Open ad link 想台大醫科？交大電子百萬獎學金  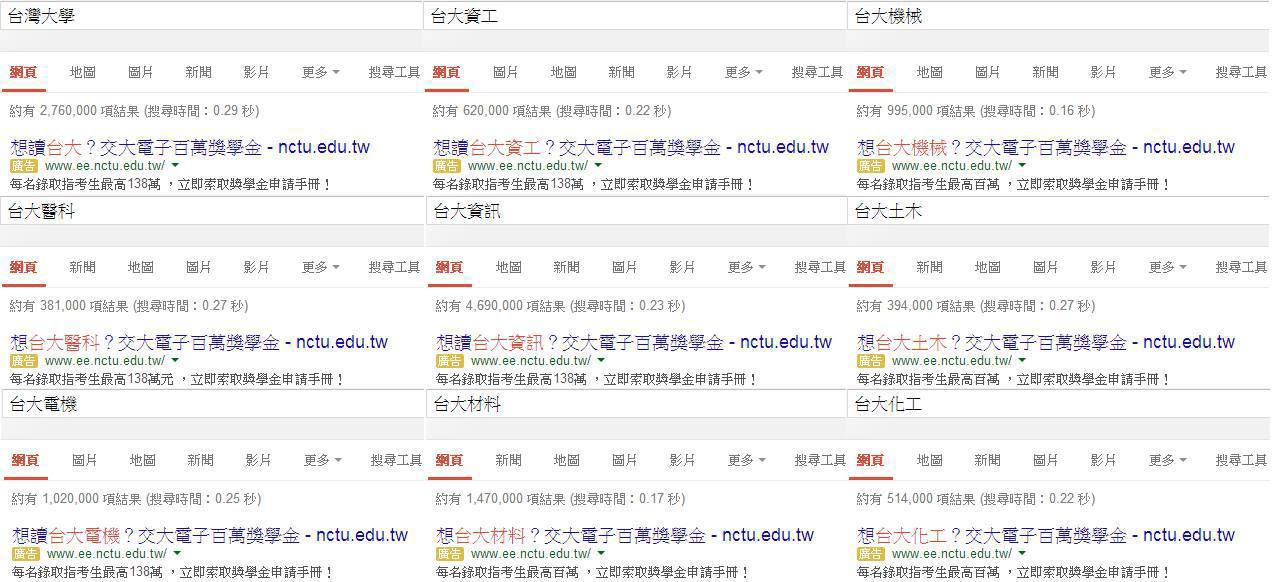199,342
